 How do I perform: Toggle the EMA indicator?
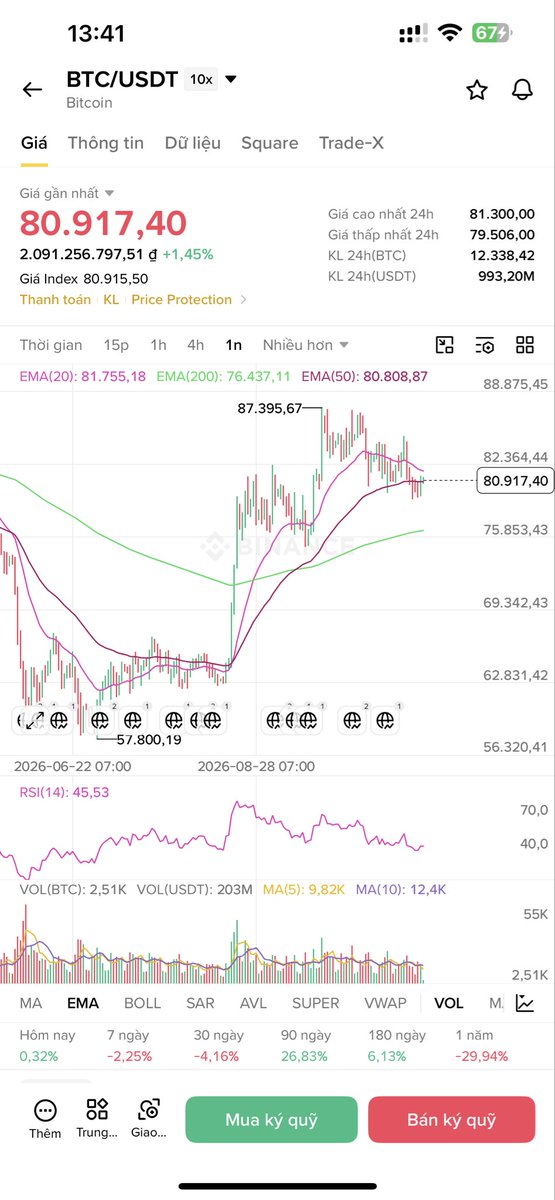click(x=83, y=1003)
